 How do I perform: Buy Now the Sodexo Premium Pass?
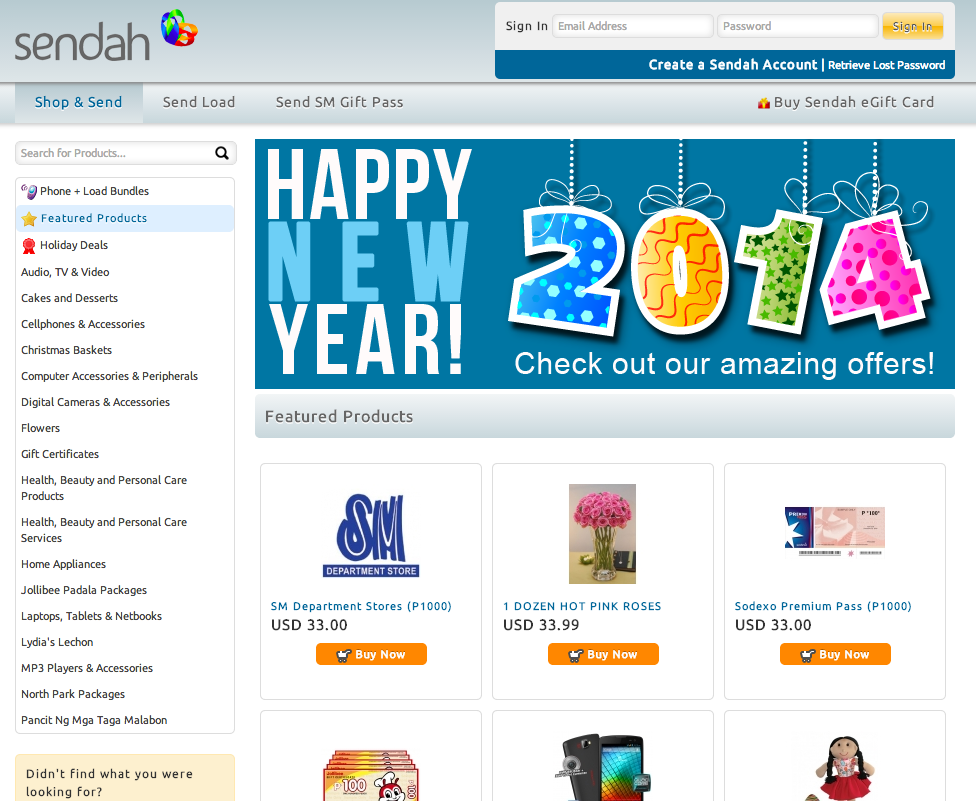tap(835, 654)
